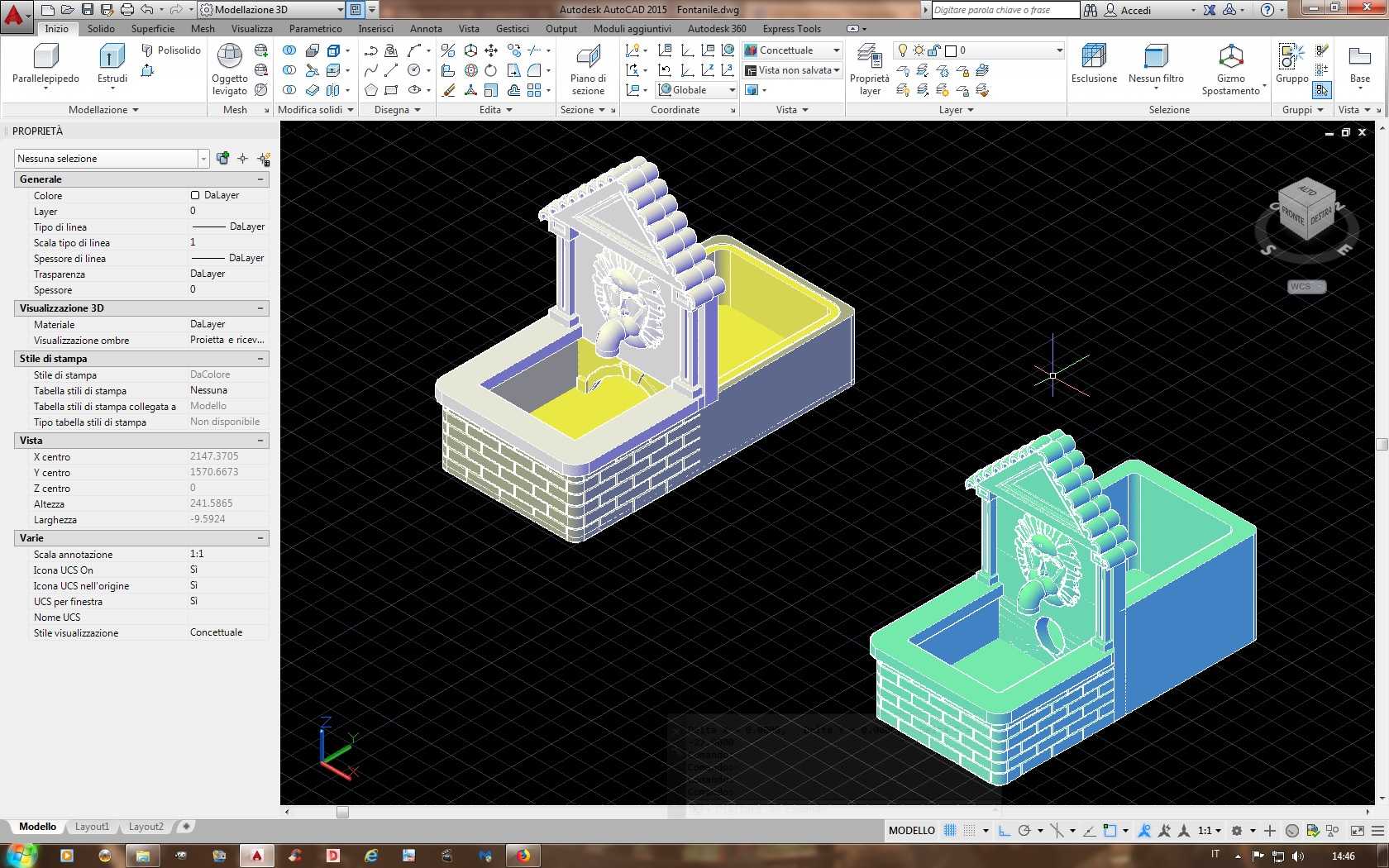Toggle quick select in Proprietà panel

[264, 159]
